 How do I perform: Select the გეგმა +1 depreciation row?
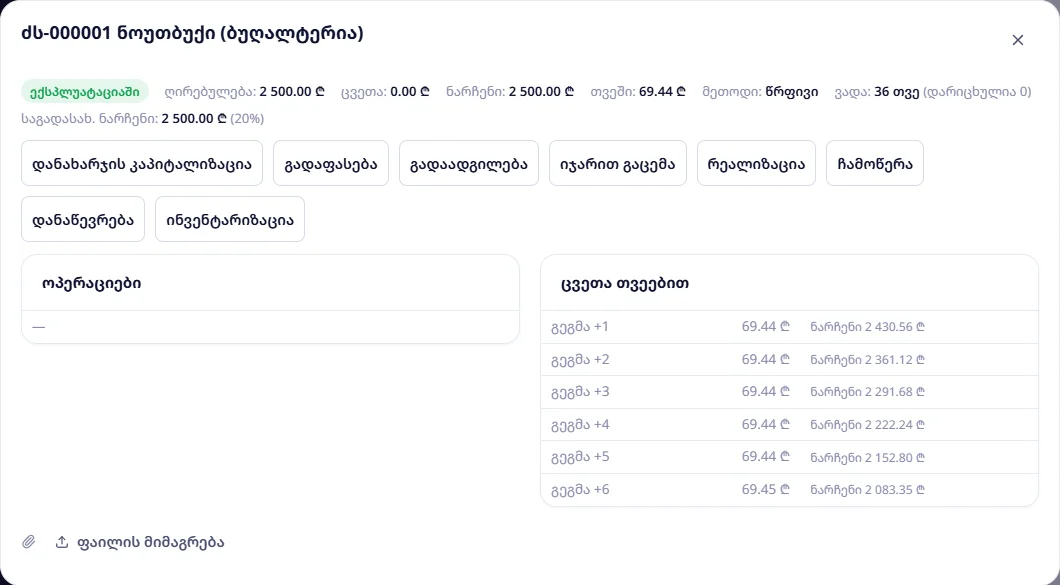click(789, 327)
